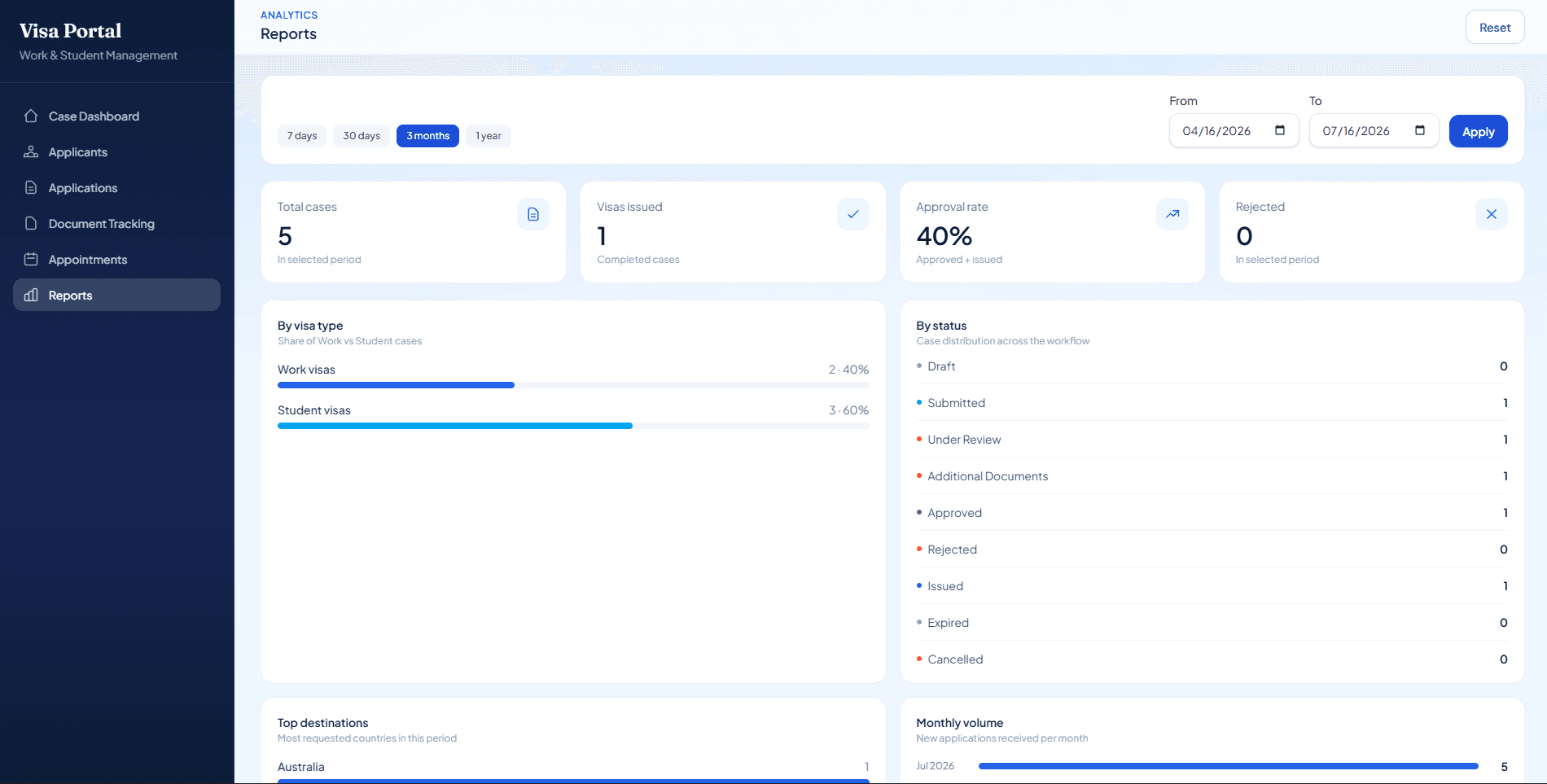Open the Applications section
The height and width of the screenshot is (784, 1547).
(x=116, y=187)
